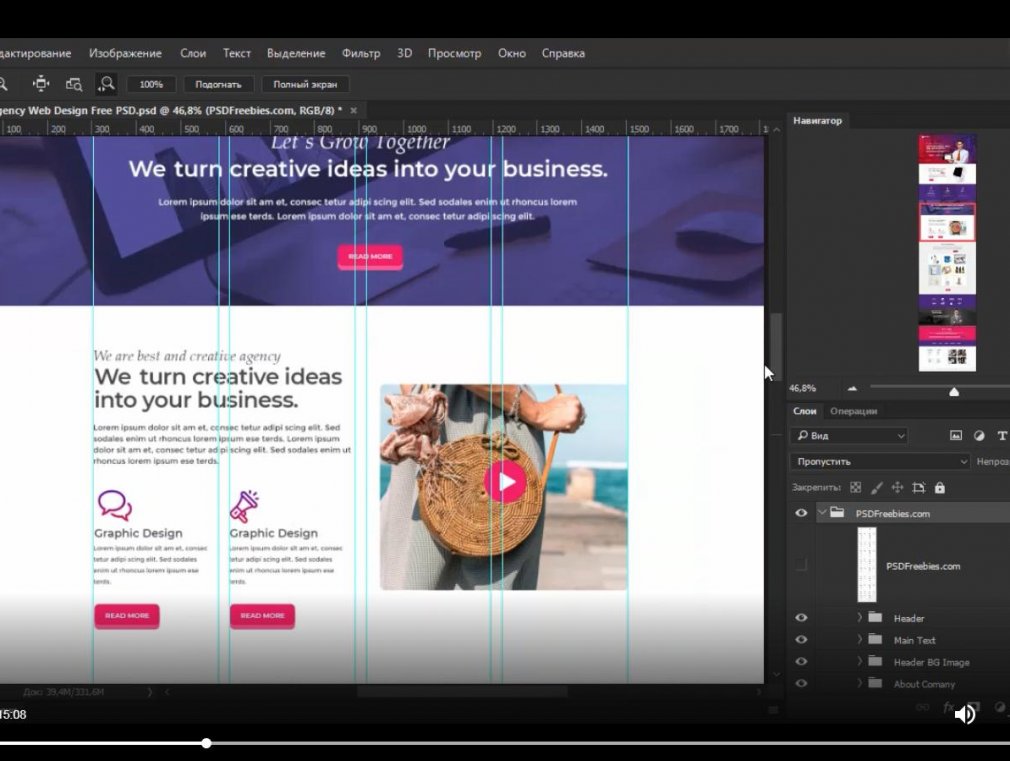Click the canvas vertical scrollbar thumb
Image resolution: width=1010 pixels, height=761 pixels.
(776, 346)
